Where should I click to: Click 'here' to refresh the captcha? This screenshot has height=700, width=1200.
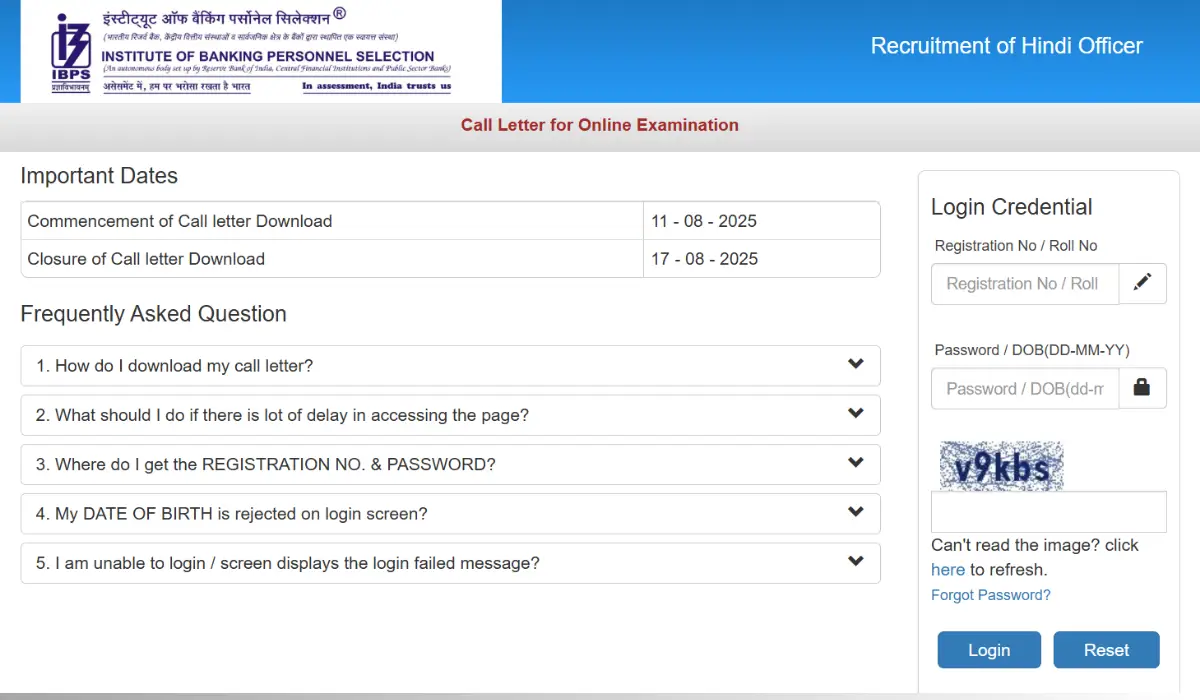point(947,569)
